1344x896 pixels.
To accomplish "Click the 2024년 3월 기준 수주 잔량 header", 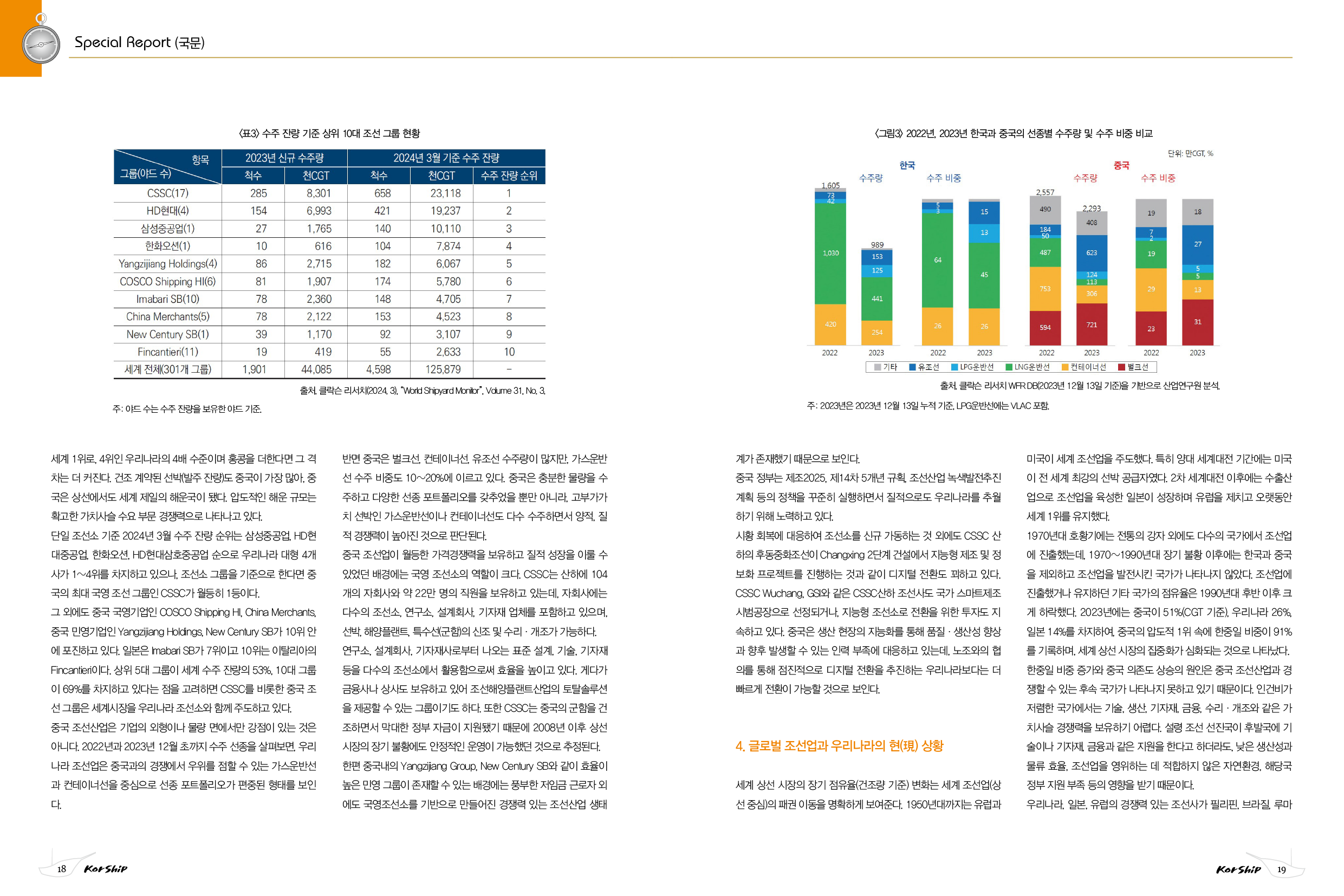I will click(x=446, y=158).
